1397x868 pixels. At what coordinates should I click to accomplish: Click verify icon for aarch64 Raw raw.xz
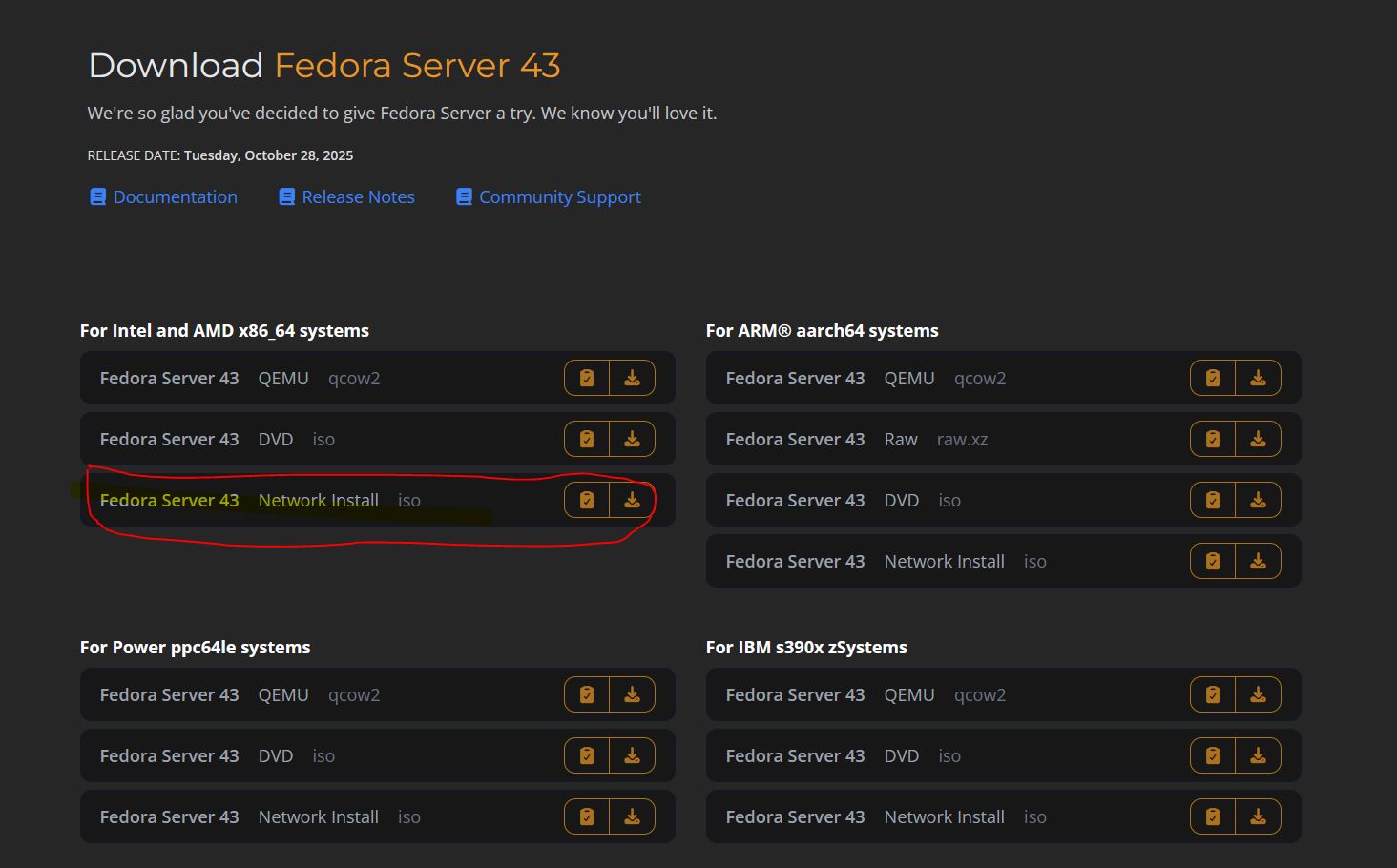pos(1213,439)
